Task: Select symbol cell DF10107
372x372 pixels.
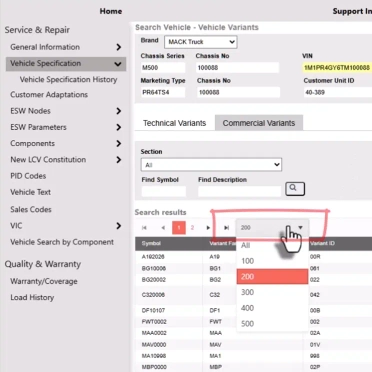Action: click(x=153, y=310)
